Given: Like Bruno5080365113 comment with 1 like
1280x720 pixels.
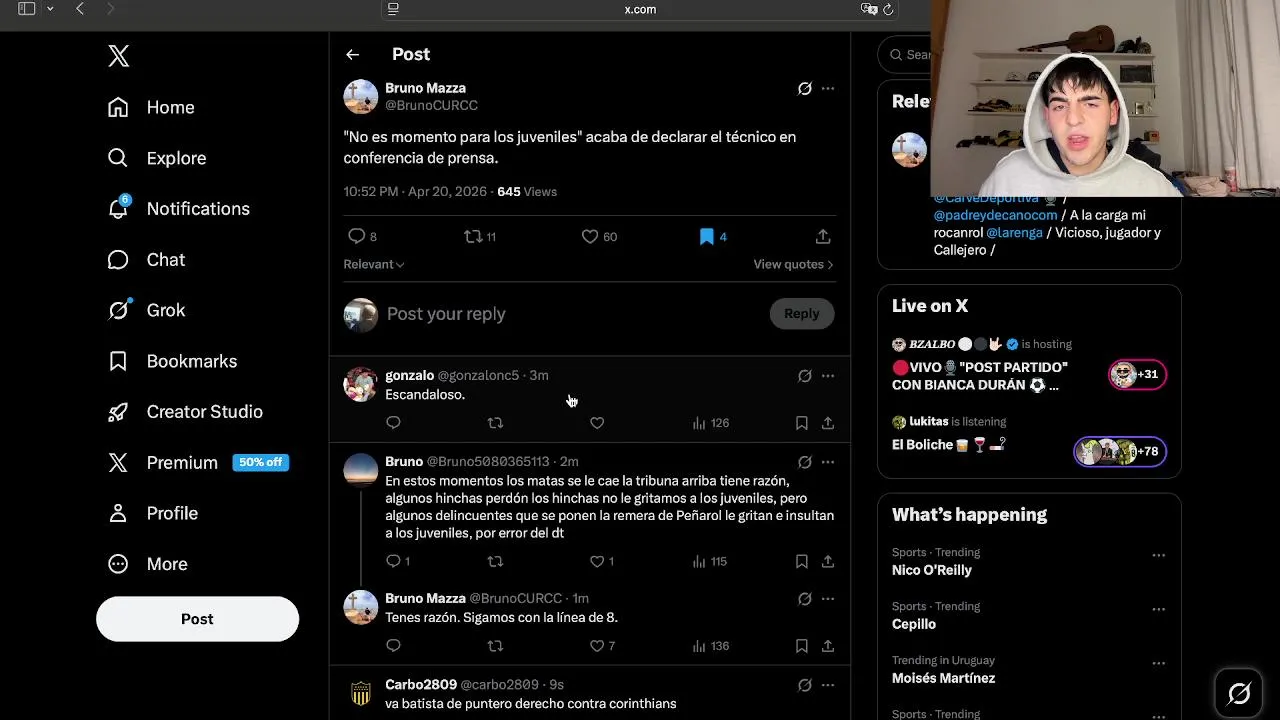Looking at the screenshot, I should pos(602,561).
